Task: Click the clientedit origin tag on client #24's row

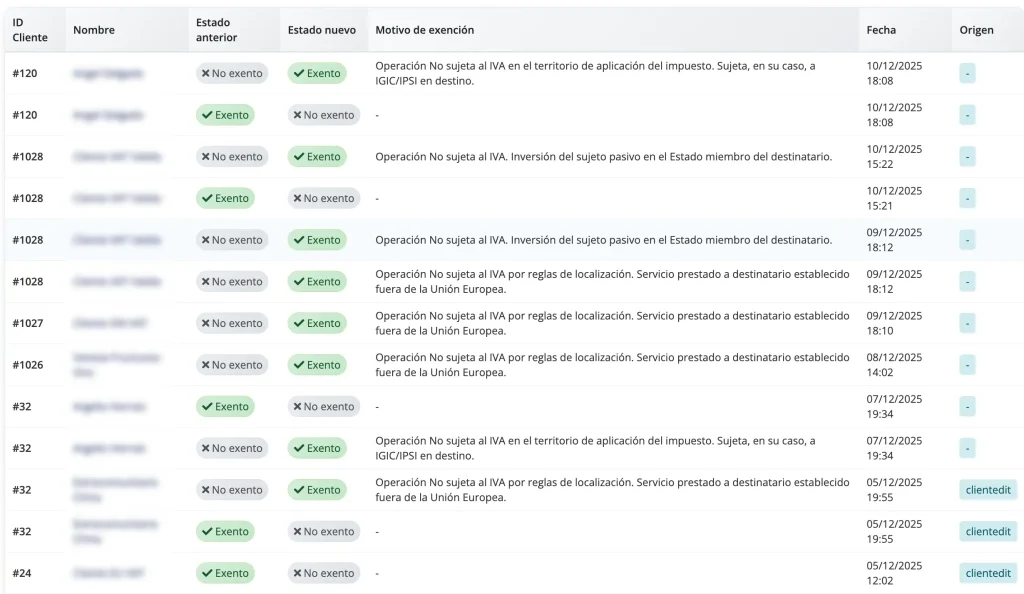Action: coord(988,573)
